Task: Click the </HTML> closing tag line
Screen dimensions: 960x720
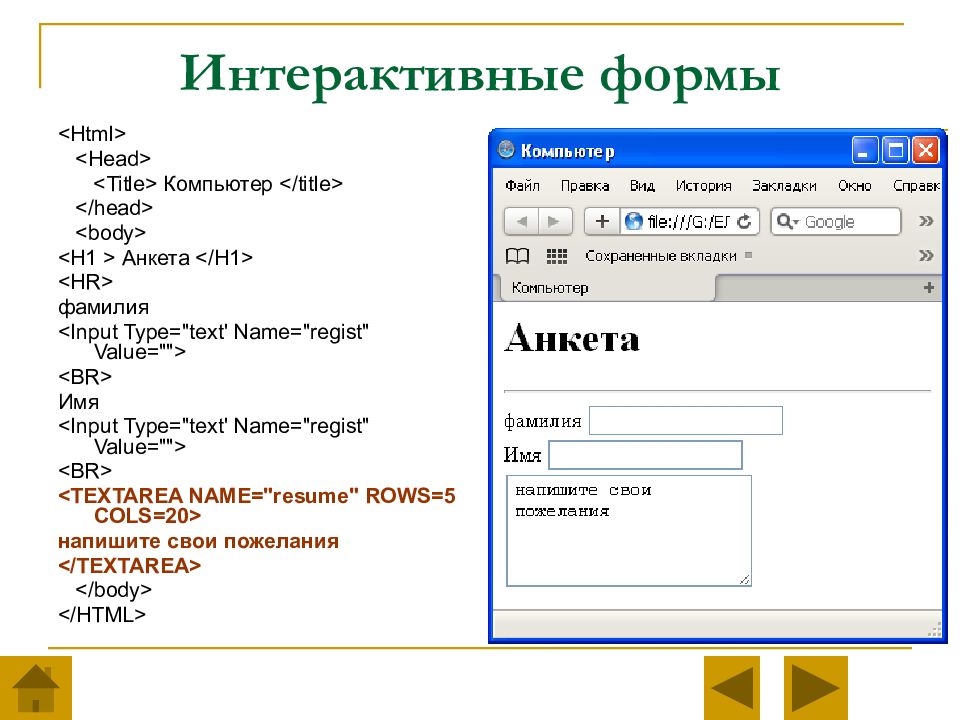Action: (x=102, y=614)
